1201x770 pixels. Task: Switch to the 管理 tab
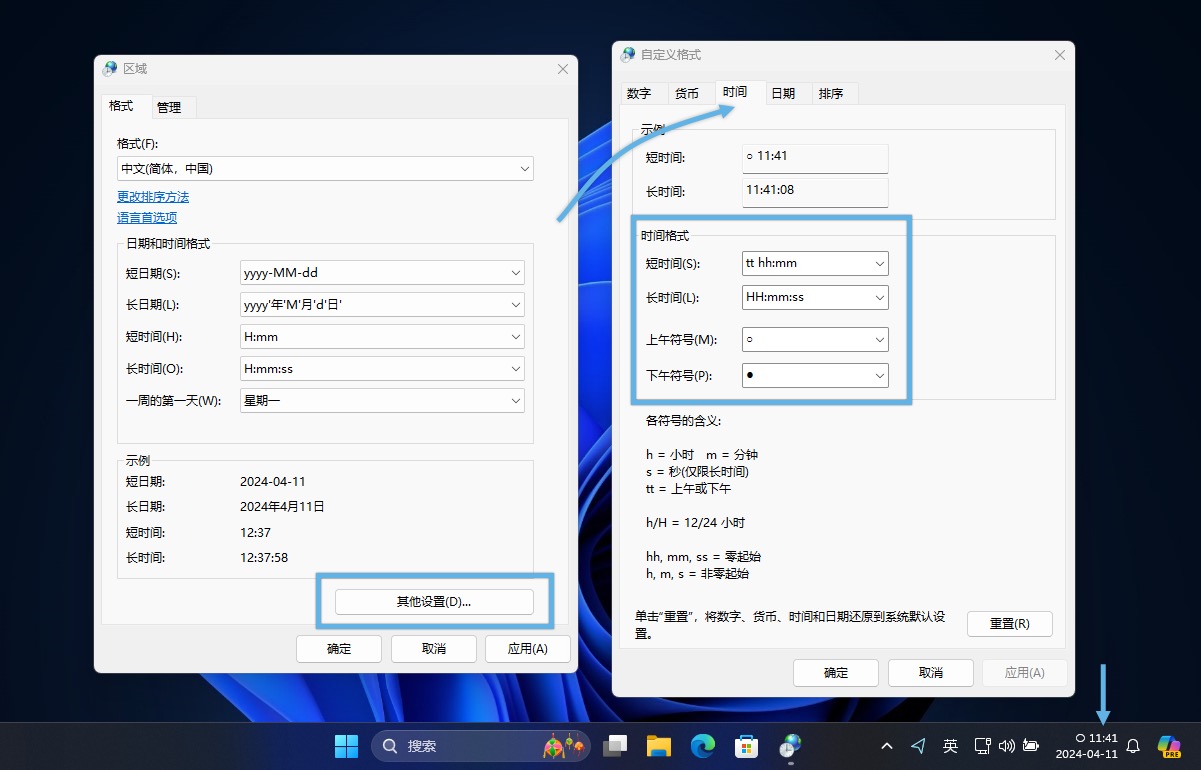169,107
